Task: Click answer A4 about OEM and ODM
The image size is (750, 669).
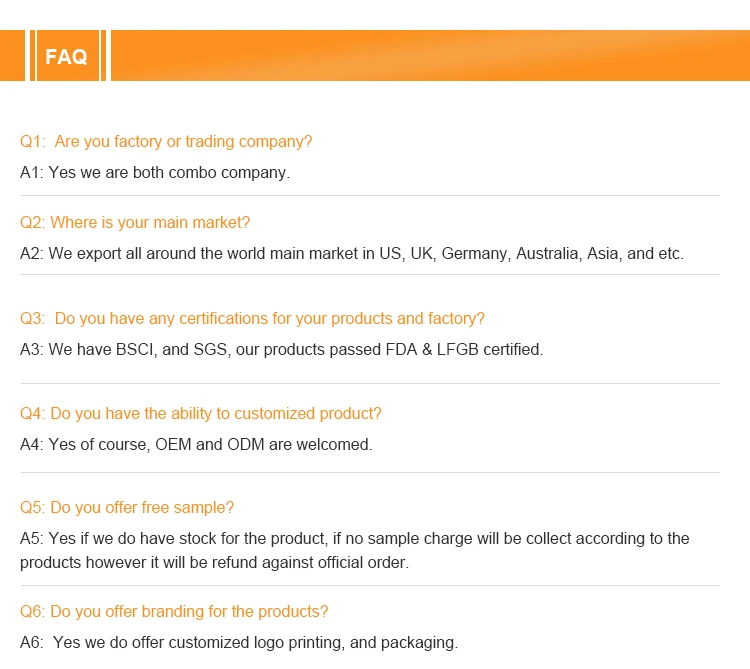Action: tap(196, 445)
